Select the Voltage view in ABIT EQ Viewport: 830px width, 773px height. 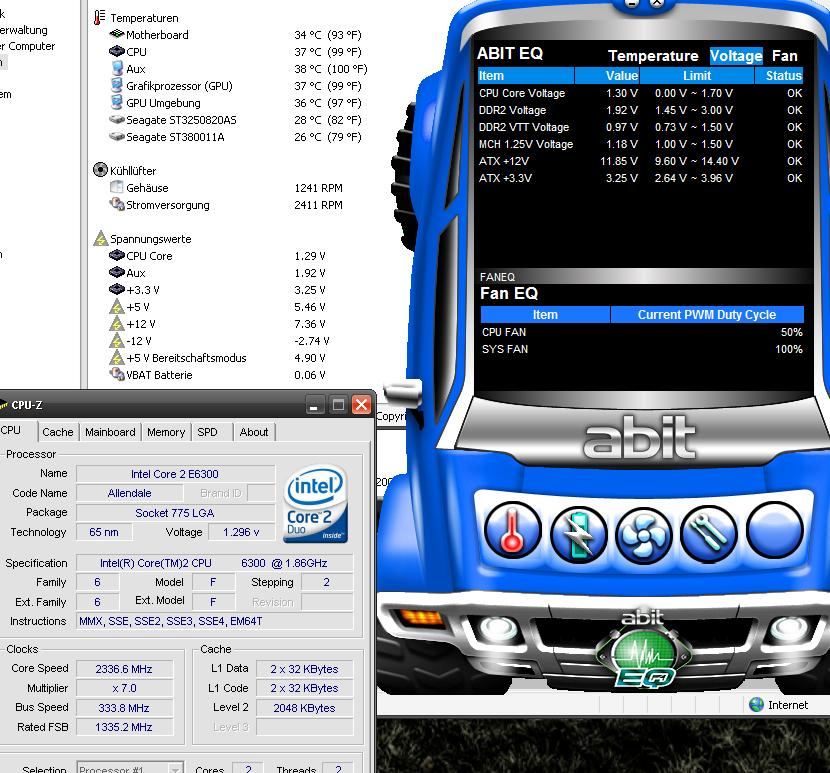(x=736, y=56)
